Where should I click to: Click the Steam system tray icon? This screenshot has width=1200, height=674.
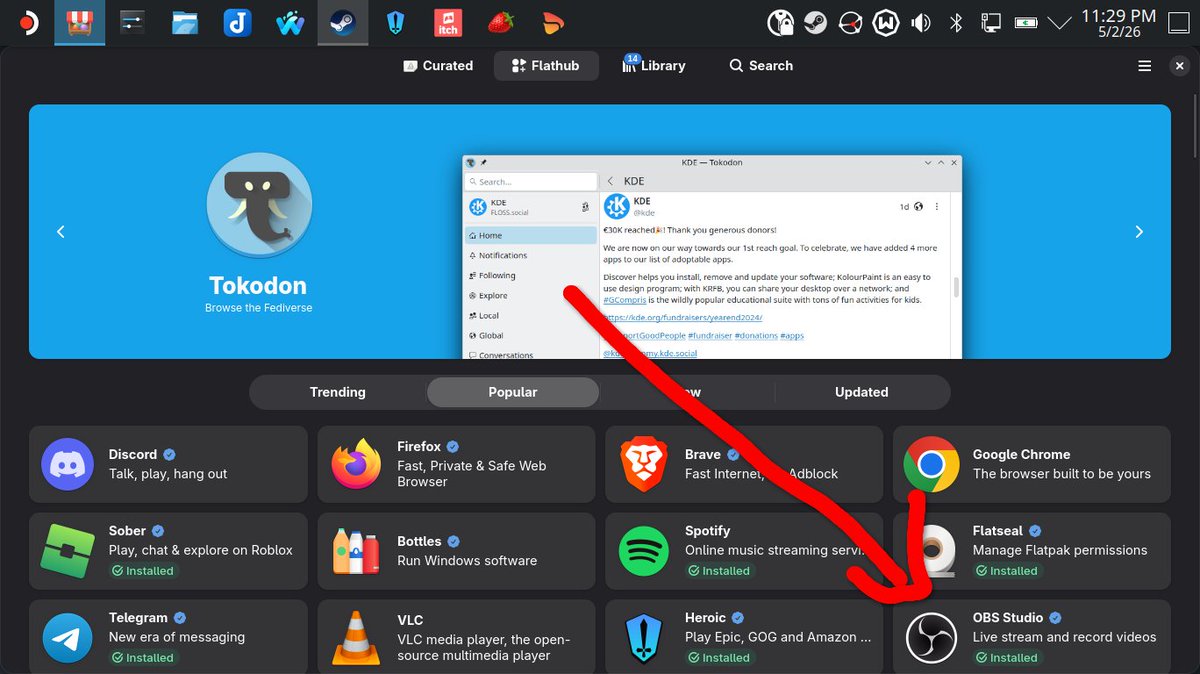[x=815, y=23]
